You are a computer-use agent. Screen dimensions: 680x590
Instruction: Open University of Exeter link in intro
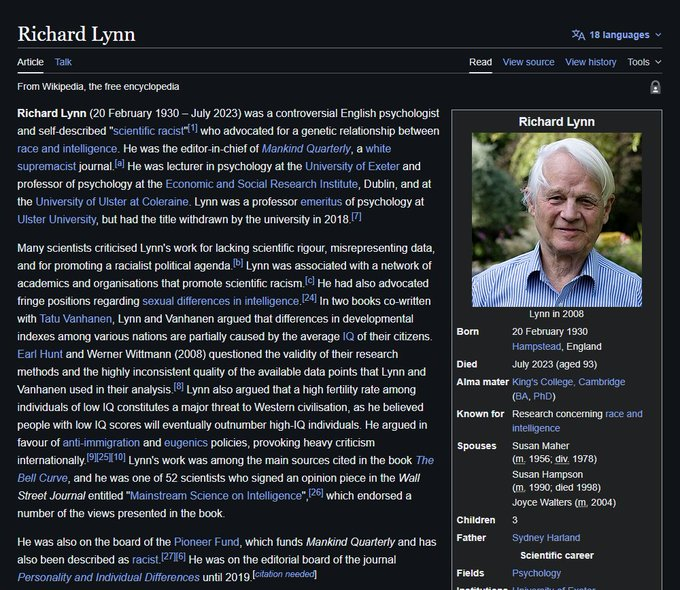(x=352, y=167)
